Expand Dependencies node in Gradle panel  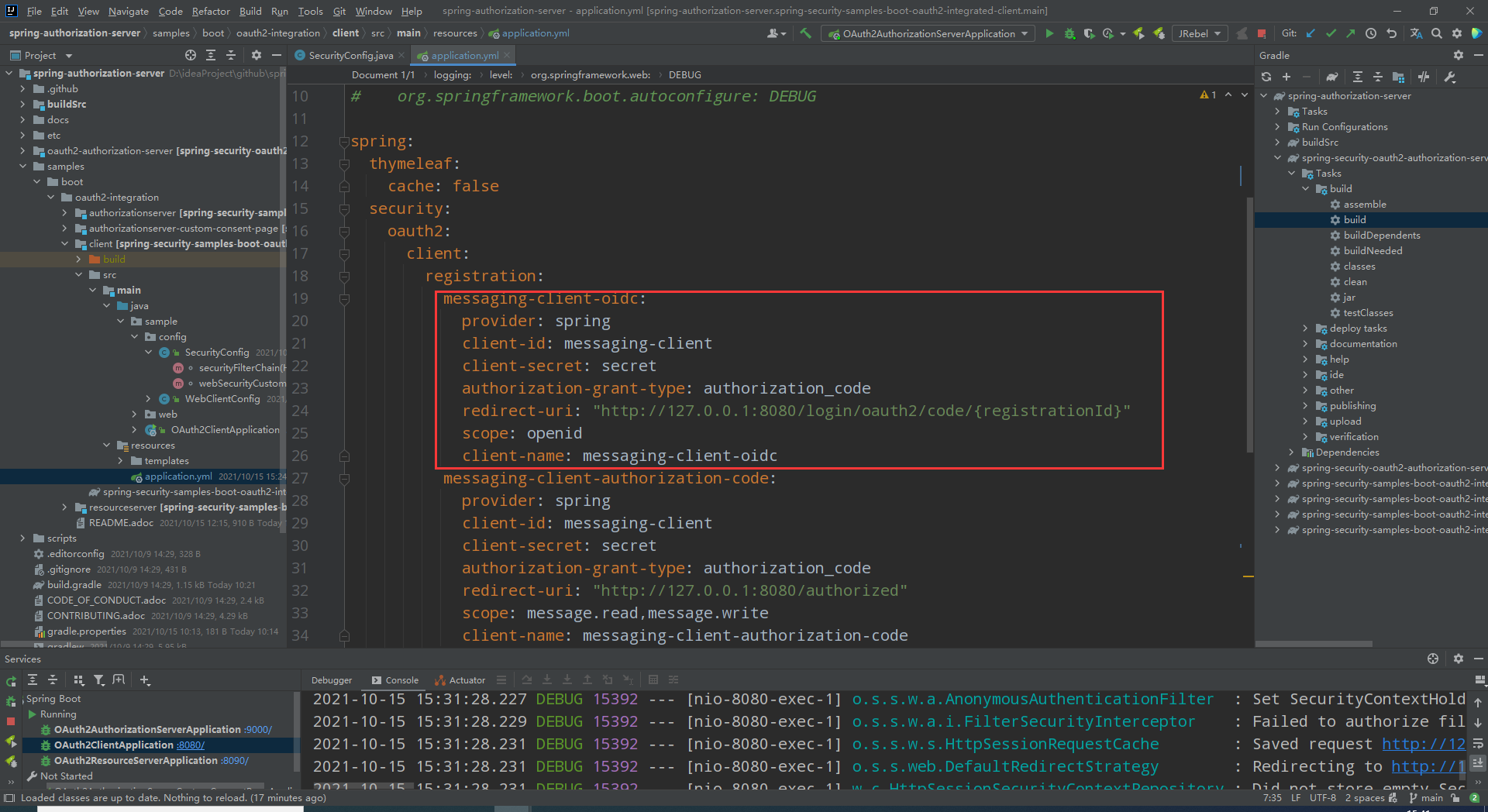click(x=1291, y=452)
